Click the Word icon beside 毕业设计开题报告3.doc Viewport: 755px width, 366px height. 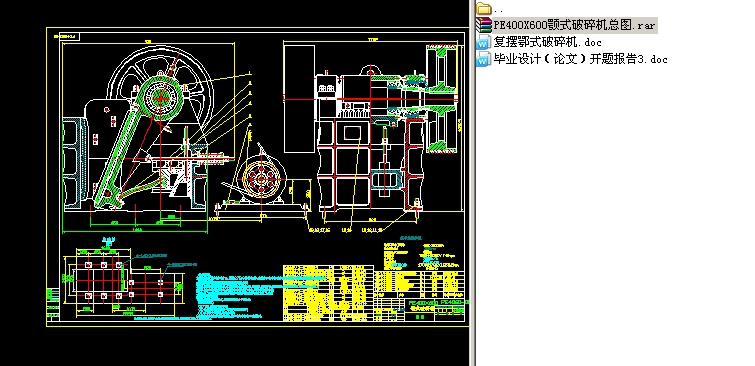click(483, 60)
